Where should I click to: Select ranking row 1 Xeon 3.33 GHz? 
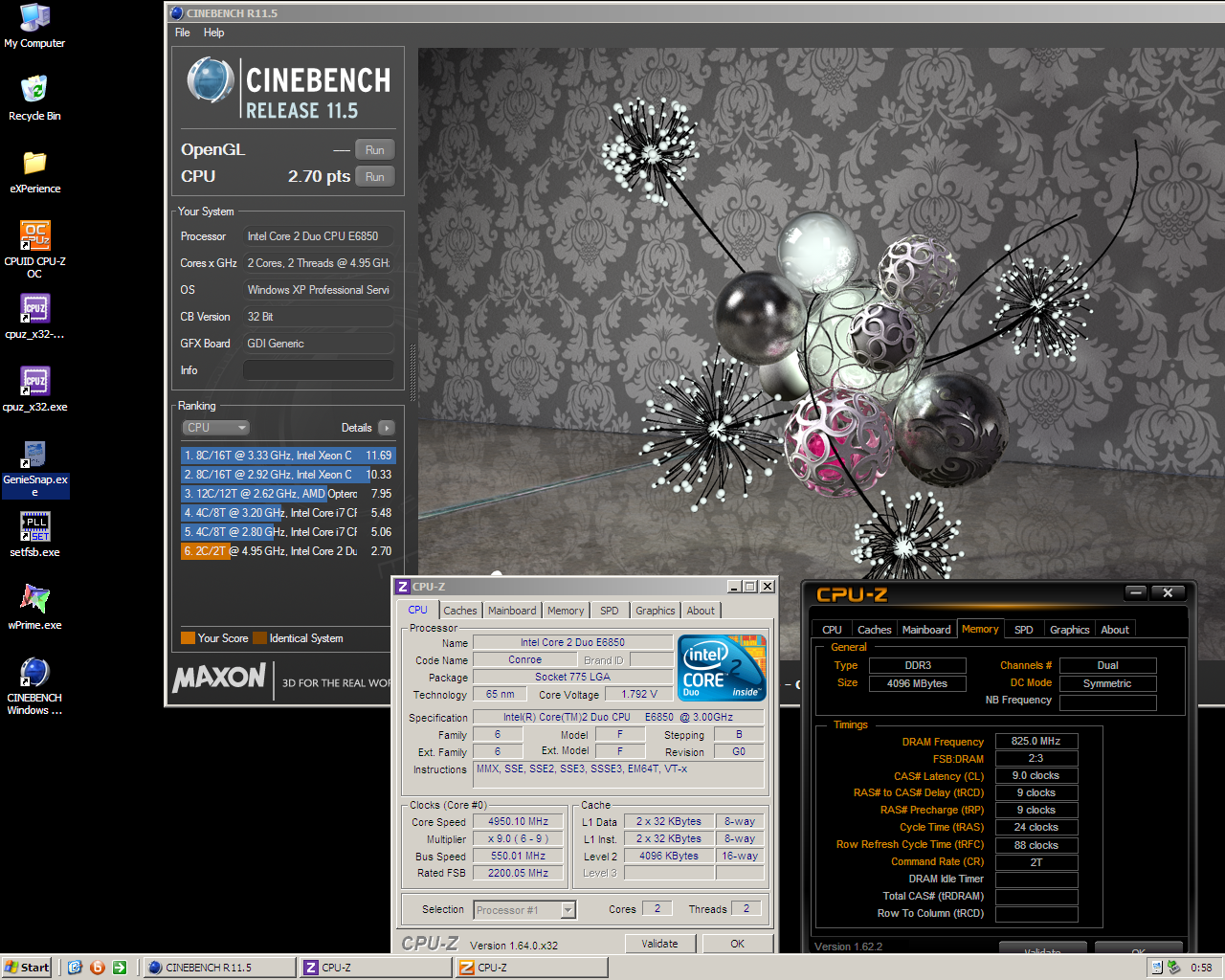[287, 456]
